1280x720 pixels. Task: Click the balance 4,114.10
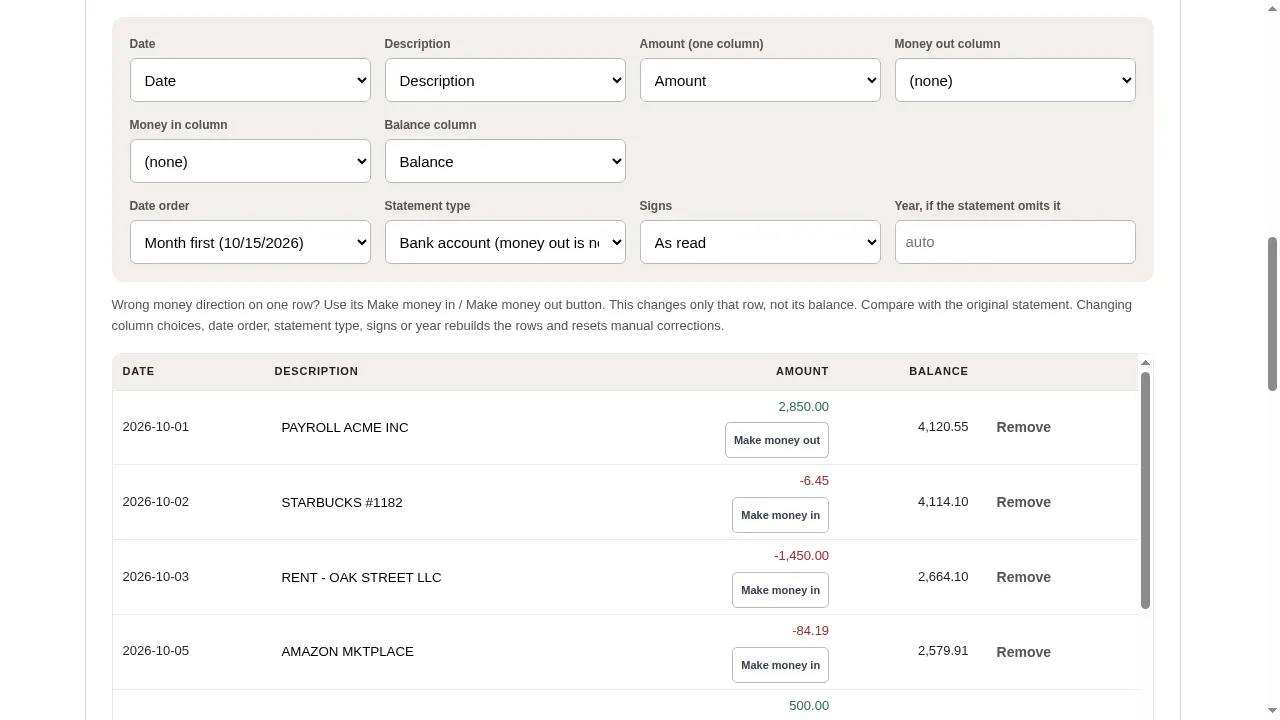tap(943, 502)
